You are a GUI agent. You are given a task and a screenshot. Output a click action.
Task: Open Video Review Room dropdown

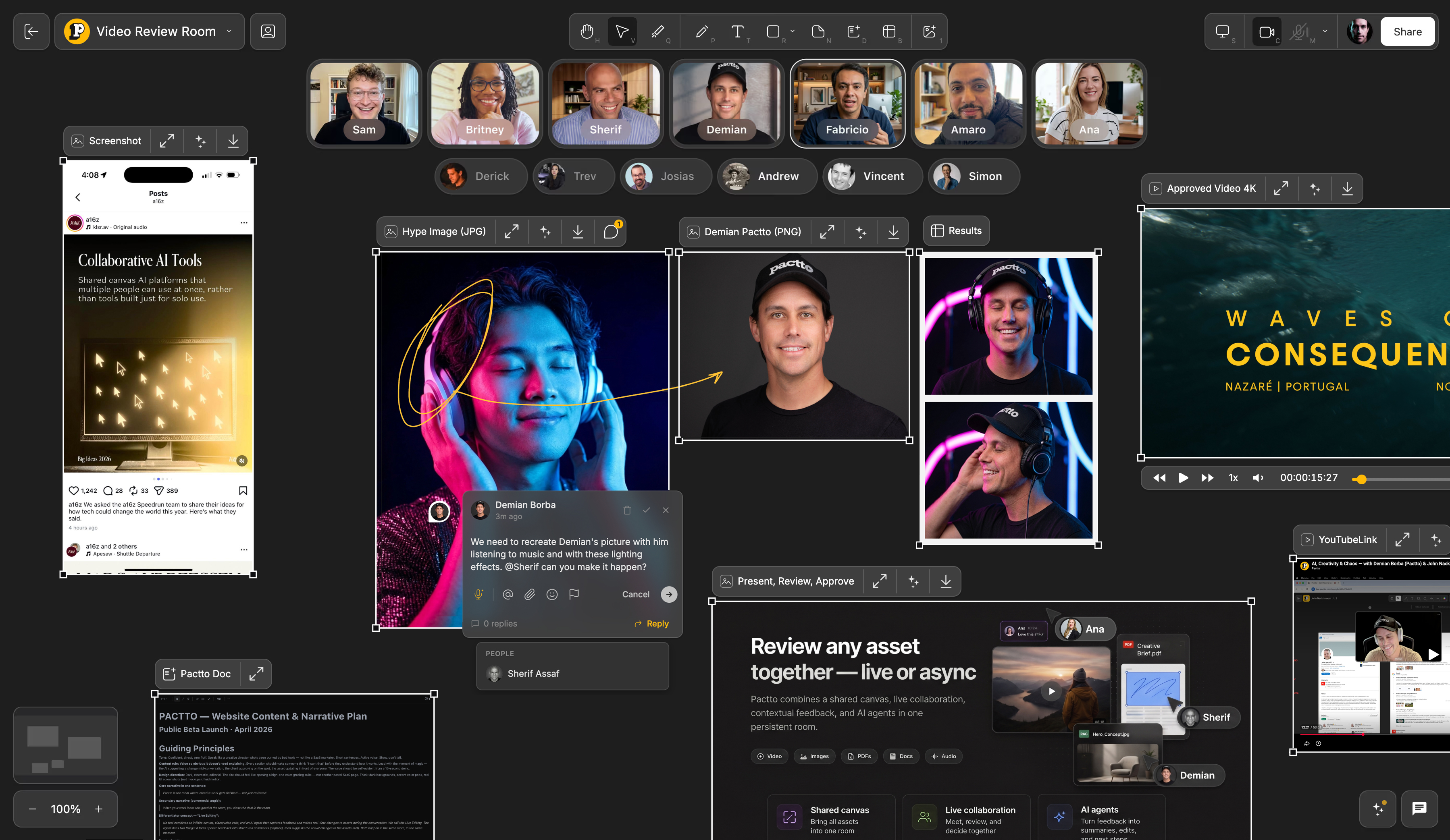pos(229,31)
